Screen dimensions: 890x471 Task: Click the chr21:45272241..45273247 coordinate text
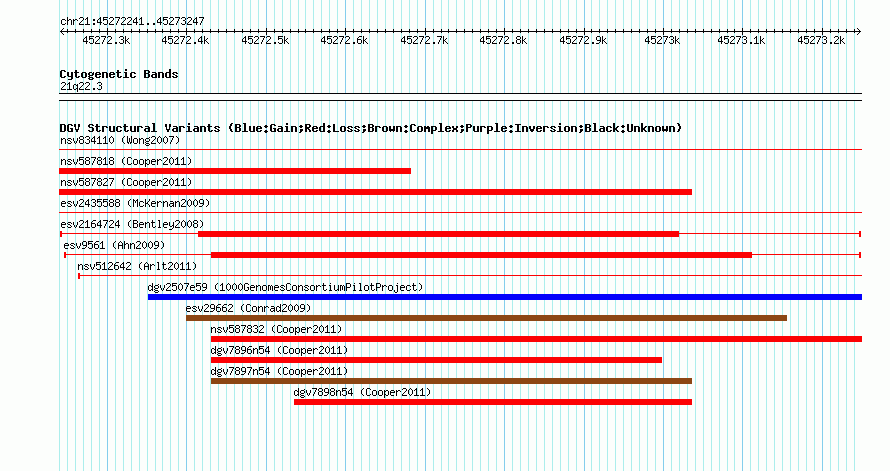pyautogui.click(x=132, y=21)
